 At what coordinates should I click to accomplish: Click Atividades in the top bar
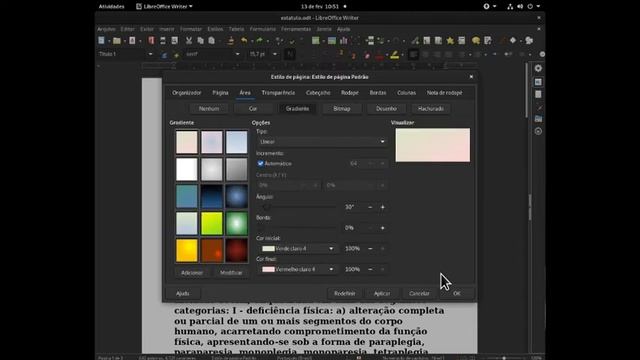click(111, 7)
